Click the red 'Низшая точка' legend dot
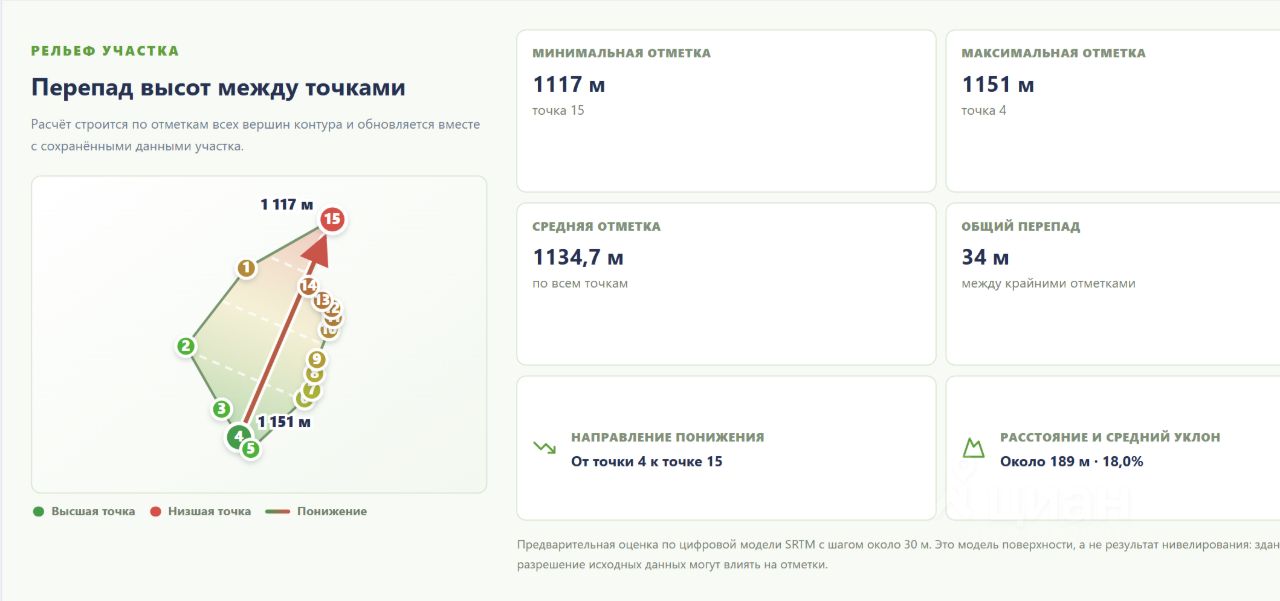Screen dimensions: 1280x601 (x=155, y=511)
